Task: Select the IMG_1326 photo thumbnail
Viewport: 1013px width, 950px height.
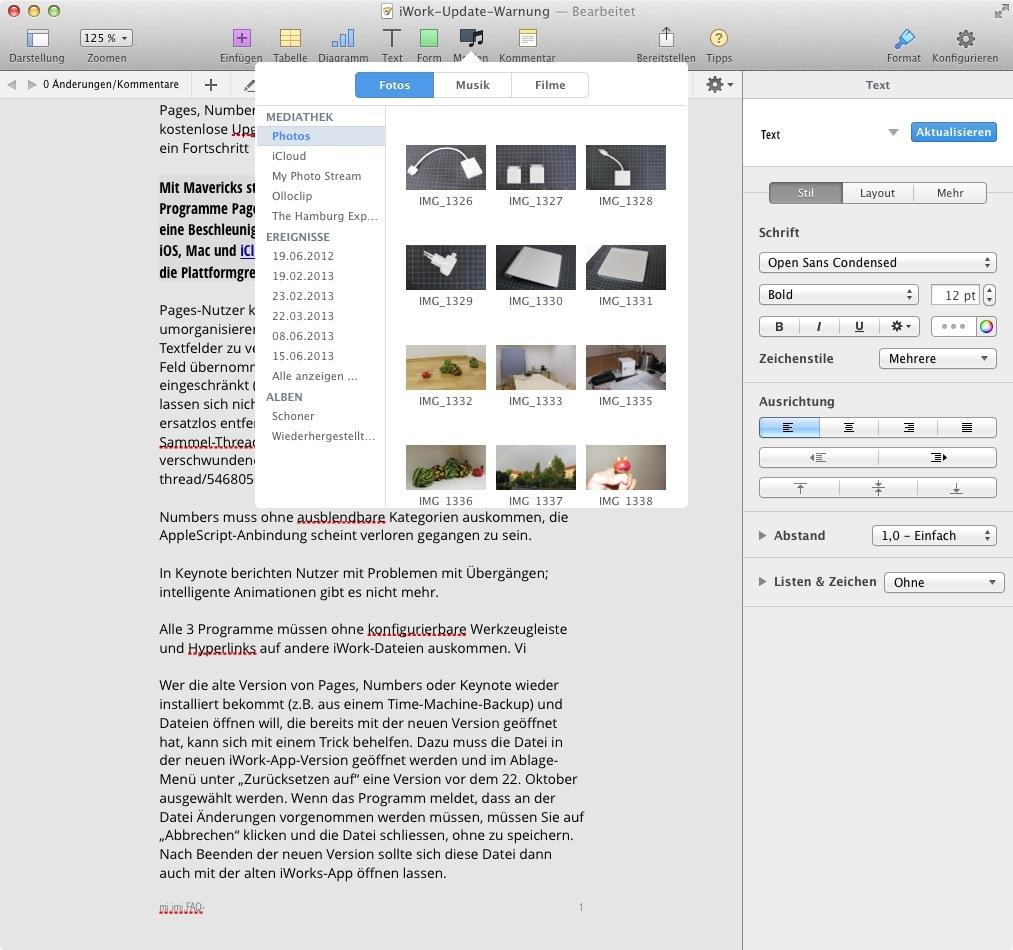Action: point(446,167)
